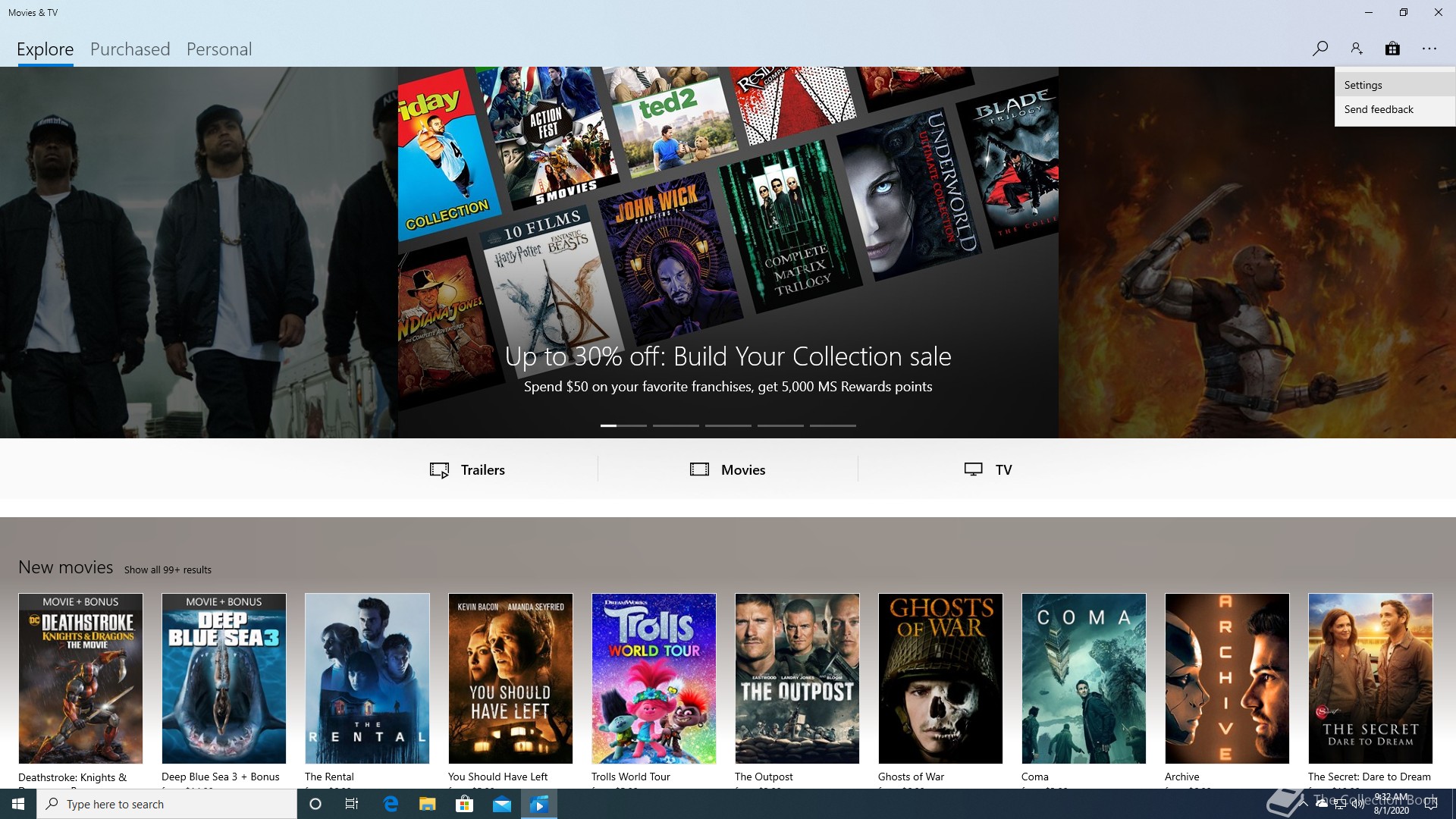Choose Send feedback menu entry

tap(1395, 109)
